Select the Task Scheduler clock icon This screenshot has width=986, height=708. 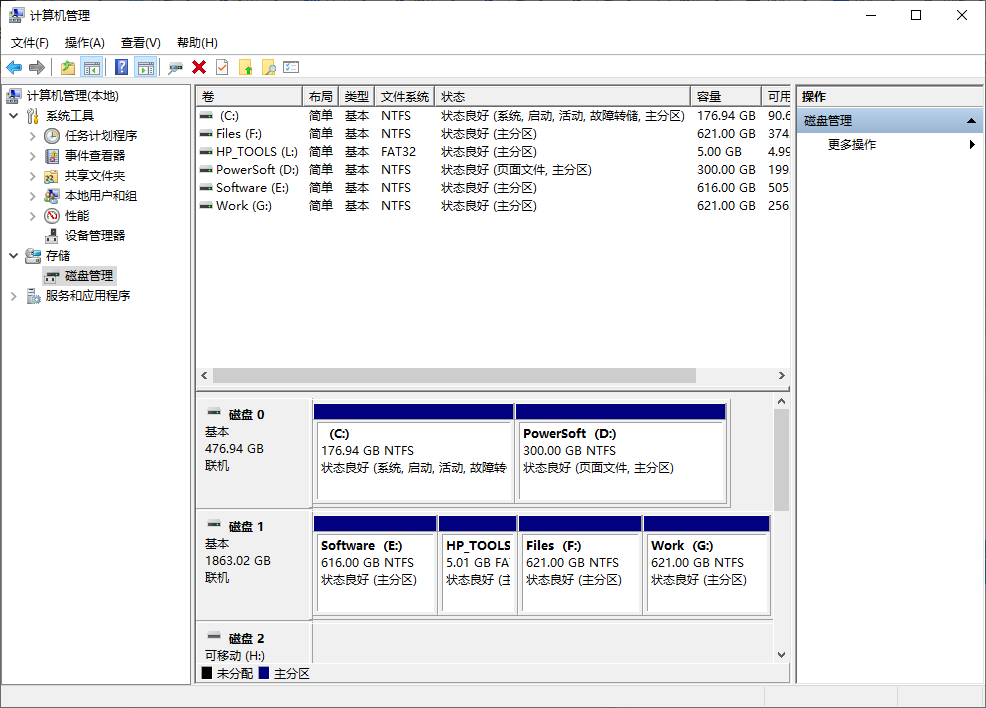(x=52, y=136)
